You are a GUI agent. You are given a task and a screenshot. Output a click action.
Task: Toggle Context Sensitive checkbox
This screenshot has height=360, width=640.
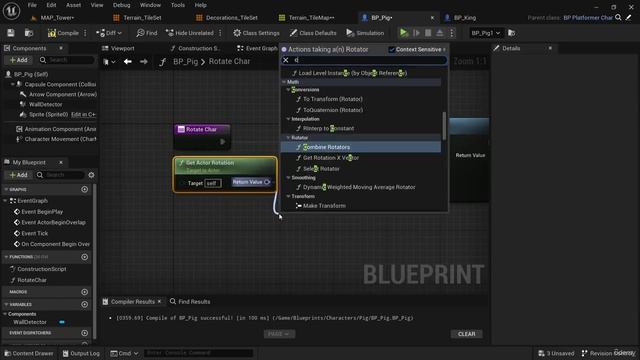click(391, 49)
